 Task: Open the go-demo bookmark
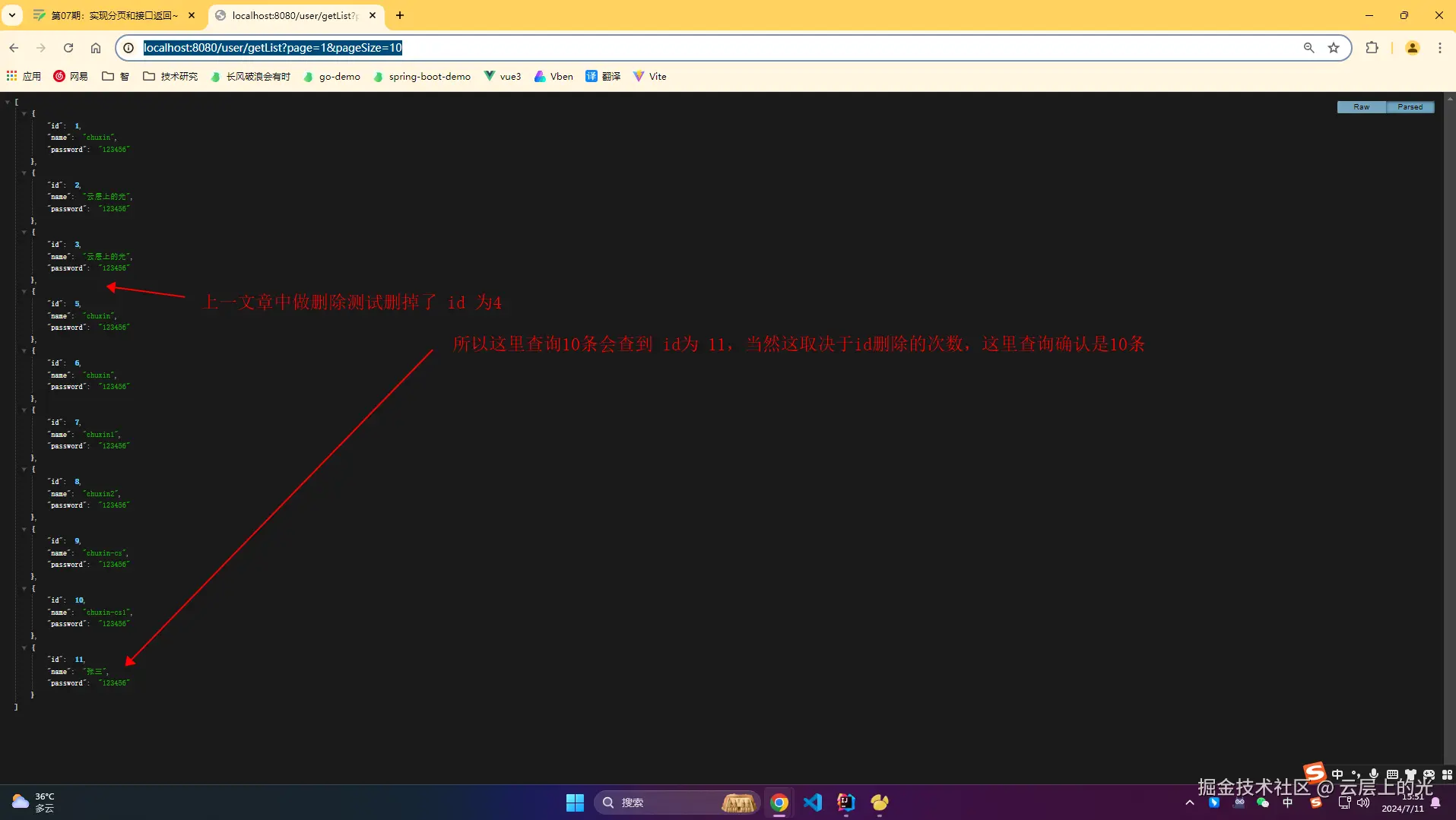tap(331, 76)
